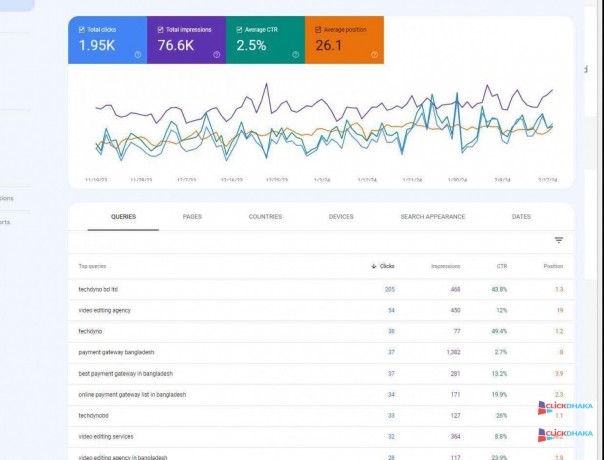
Task: Click the 205 clicks value
Action: [389, 289]
